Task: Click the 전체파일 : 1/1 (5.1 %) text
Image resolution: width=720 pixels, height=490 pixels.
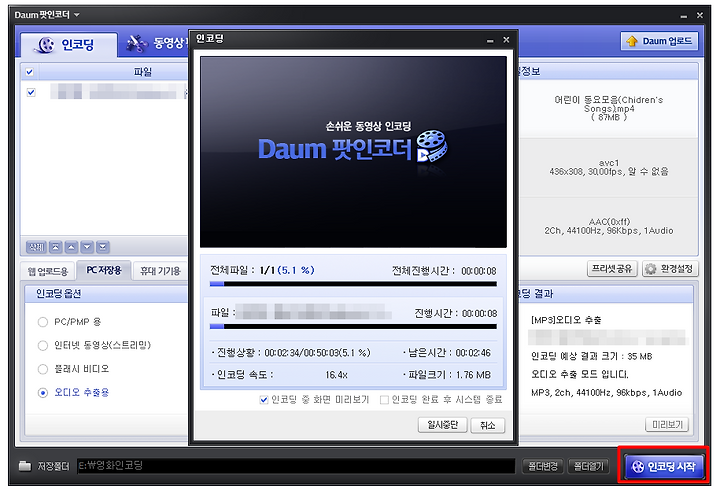Action: pos(262,270)
